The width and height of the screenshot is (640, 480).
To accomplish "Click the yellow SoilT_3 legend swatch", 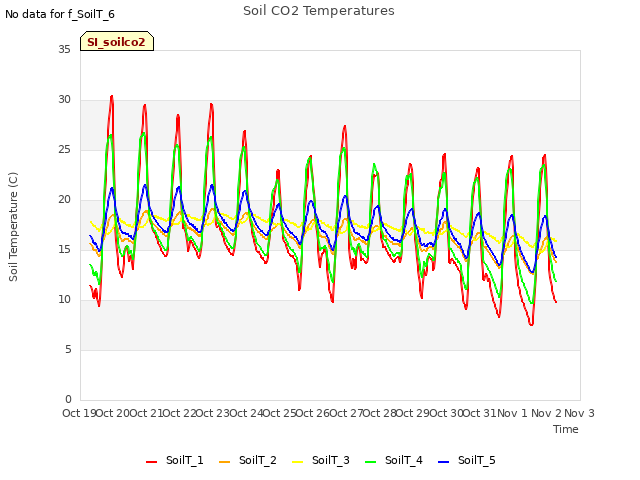I will [x=298, y=462].
